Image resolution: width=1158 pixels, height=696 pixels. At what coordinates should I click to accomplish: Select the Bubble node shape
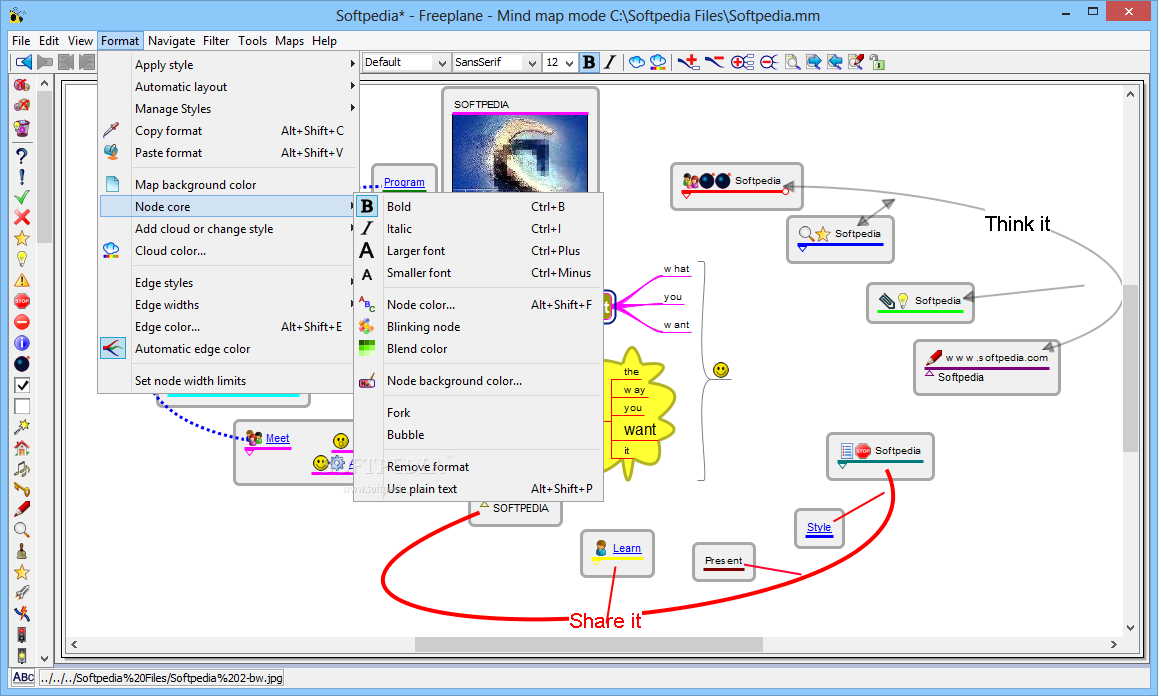479,435
